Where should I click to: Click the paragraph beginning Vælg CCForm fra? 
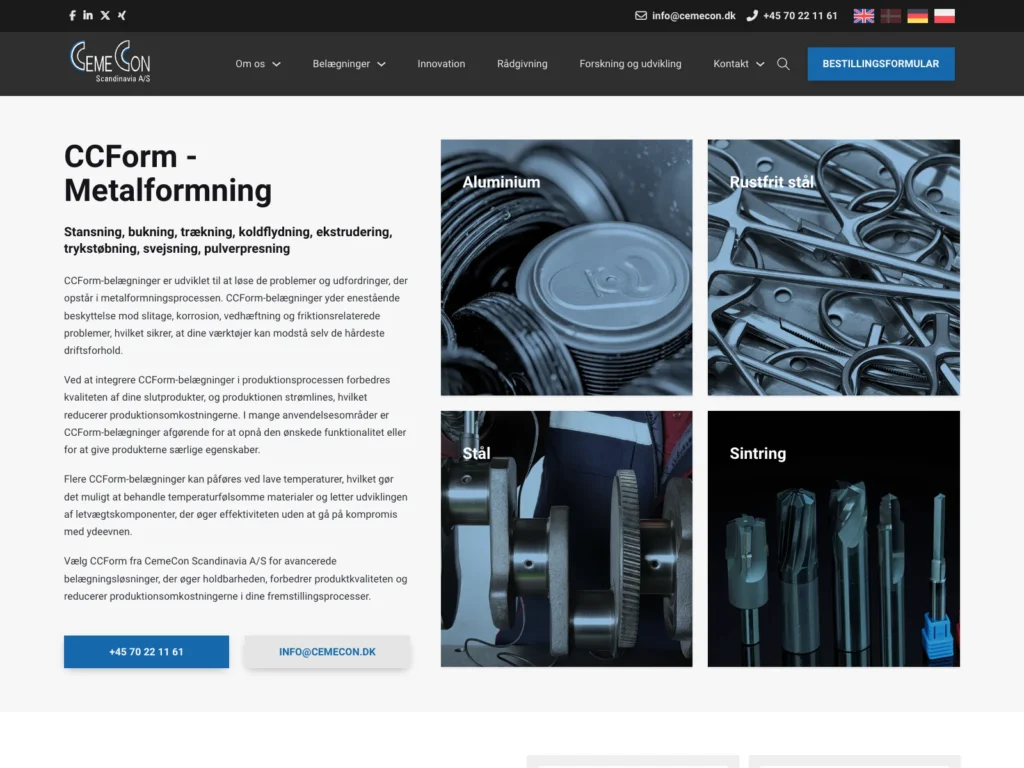click(x=236, y=579)
